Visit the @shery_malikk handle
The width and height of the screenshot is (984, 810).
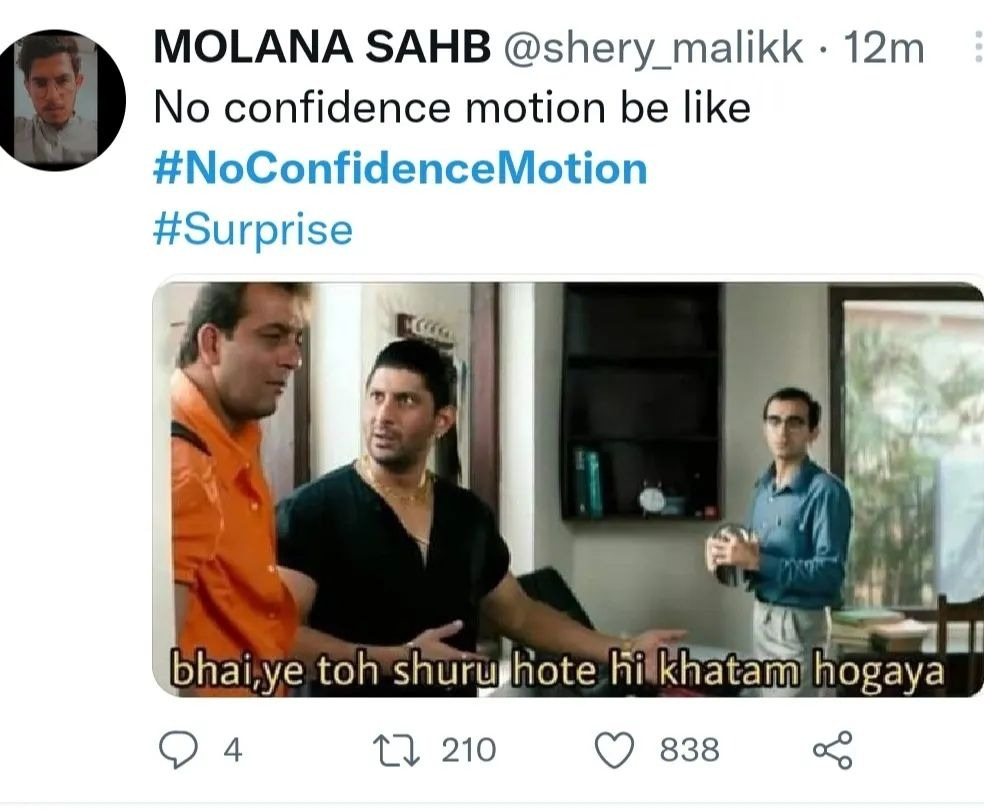(650, 48)
